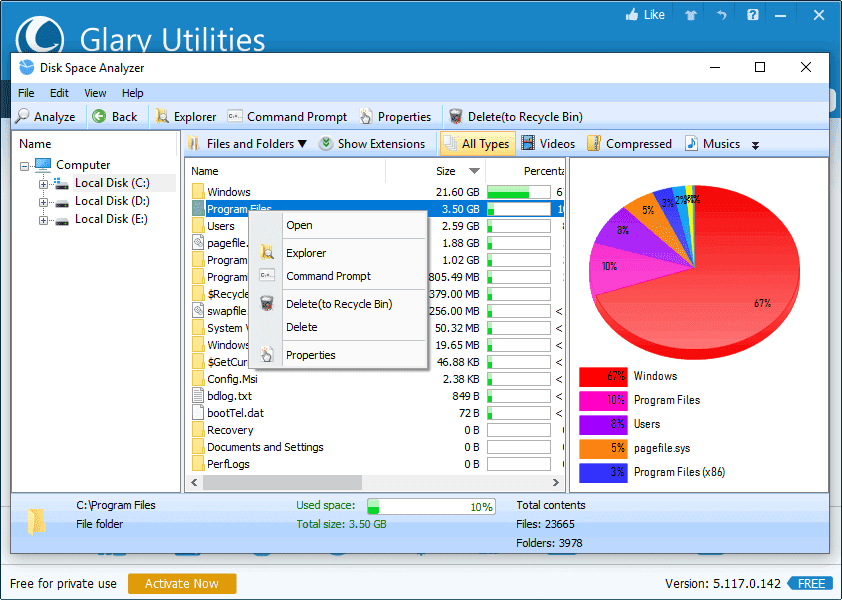Click the used space 10% progress bar
This screenshot has width=842, height=600.
(431, 507)
